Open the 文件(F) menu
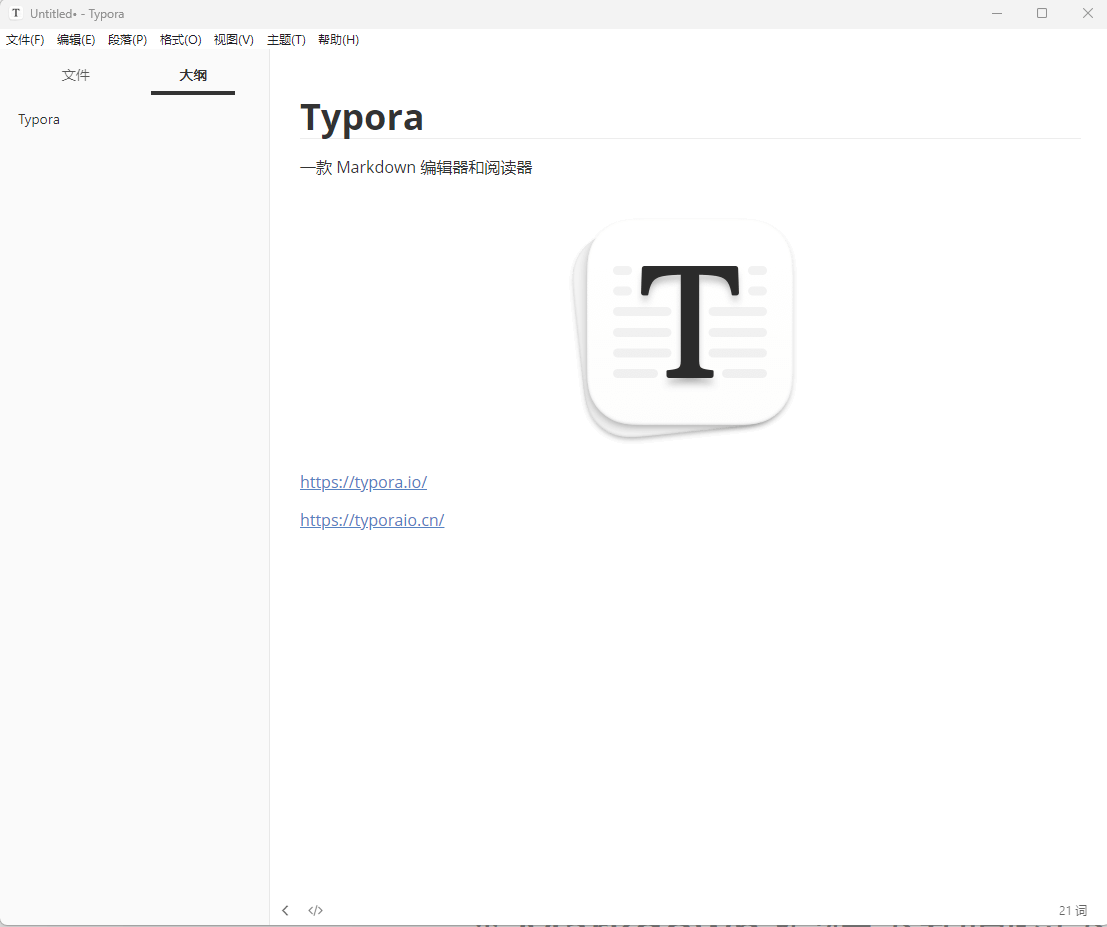Viewport: 1107px width, 927px height. pyautogui.click(x=25, y=40)
